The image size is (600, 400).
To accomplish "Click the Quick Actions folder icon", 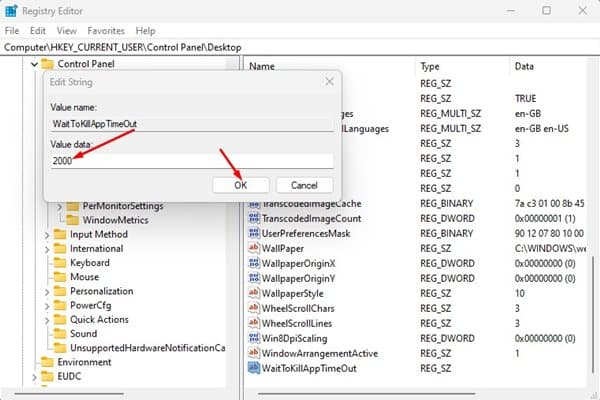I will click(60, 320).
